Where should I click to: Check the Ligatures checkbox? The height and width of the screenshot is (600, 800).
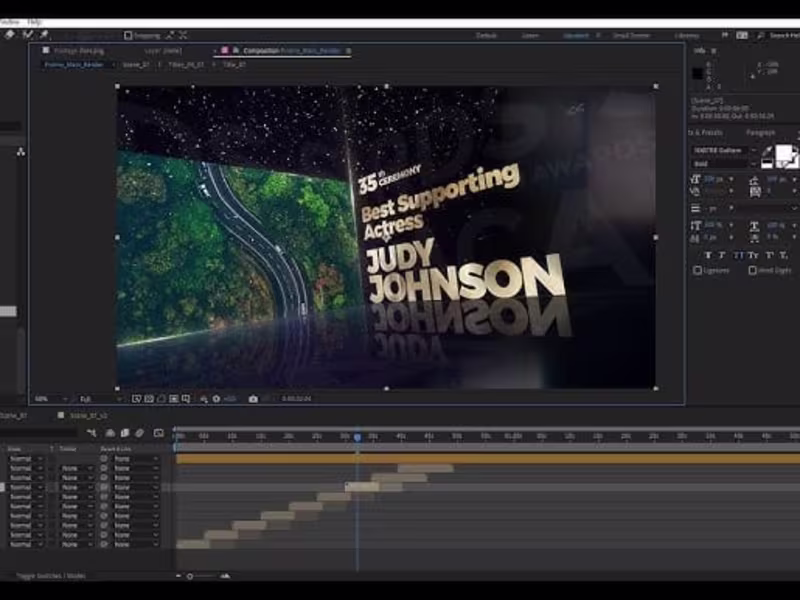pyautogui.click(x=697, y=270)
